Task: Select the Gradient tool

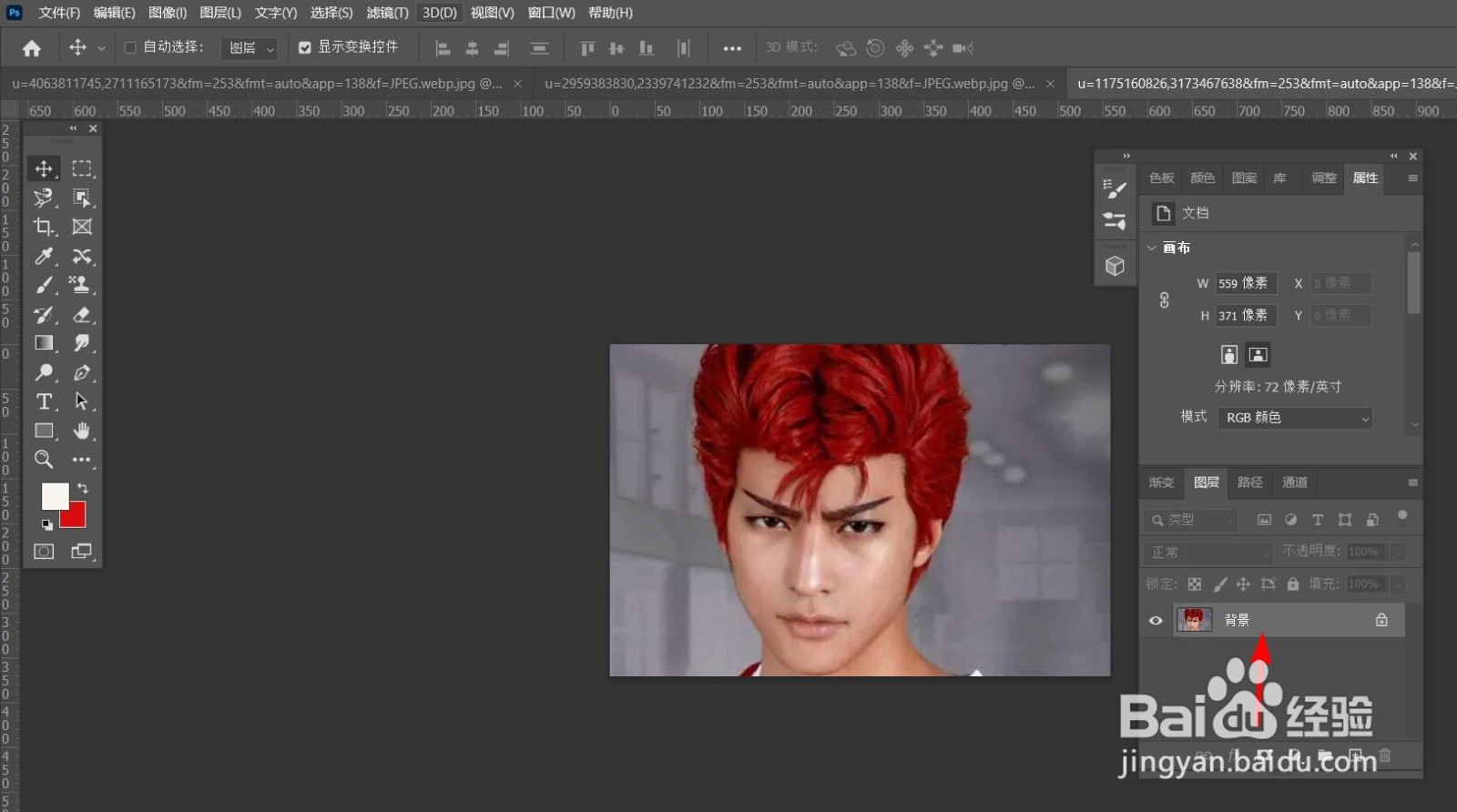Action: tap(43, 343)
